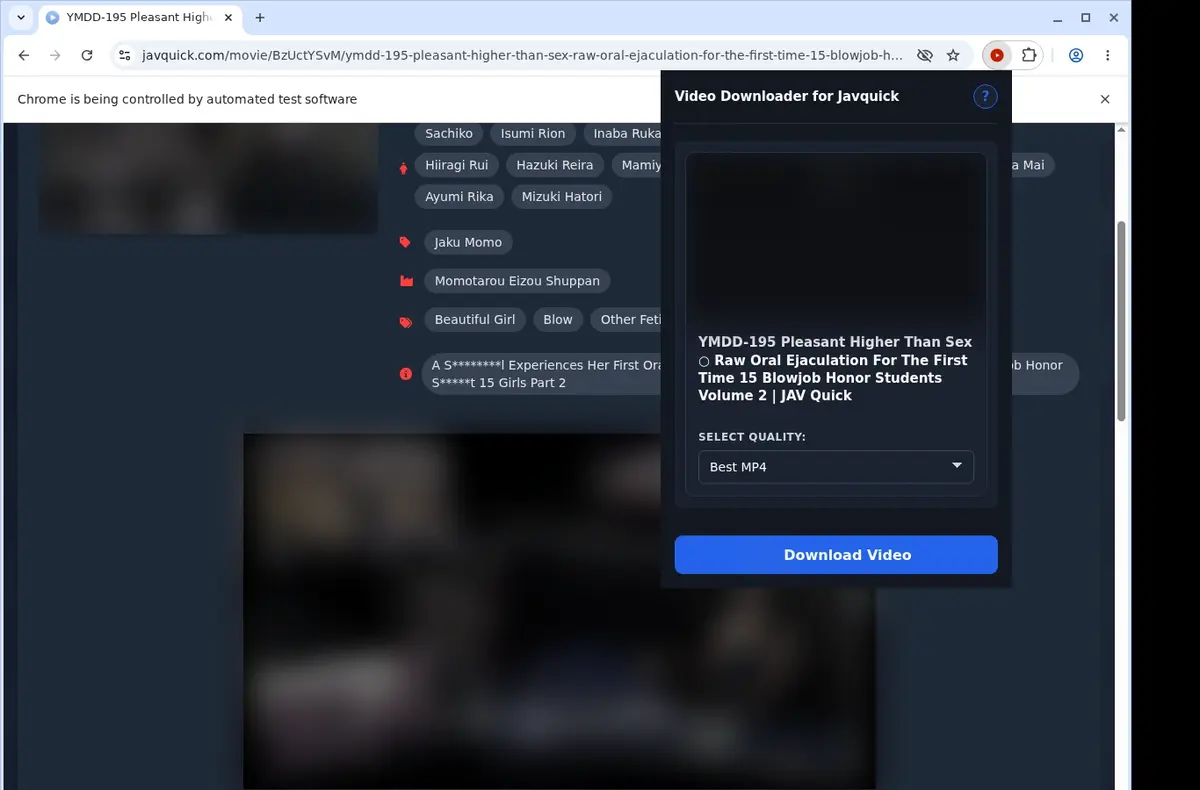The image size is (1200, 790).
Task: Bookmark this page with the star icon
Action: [x=953, y=56]
